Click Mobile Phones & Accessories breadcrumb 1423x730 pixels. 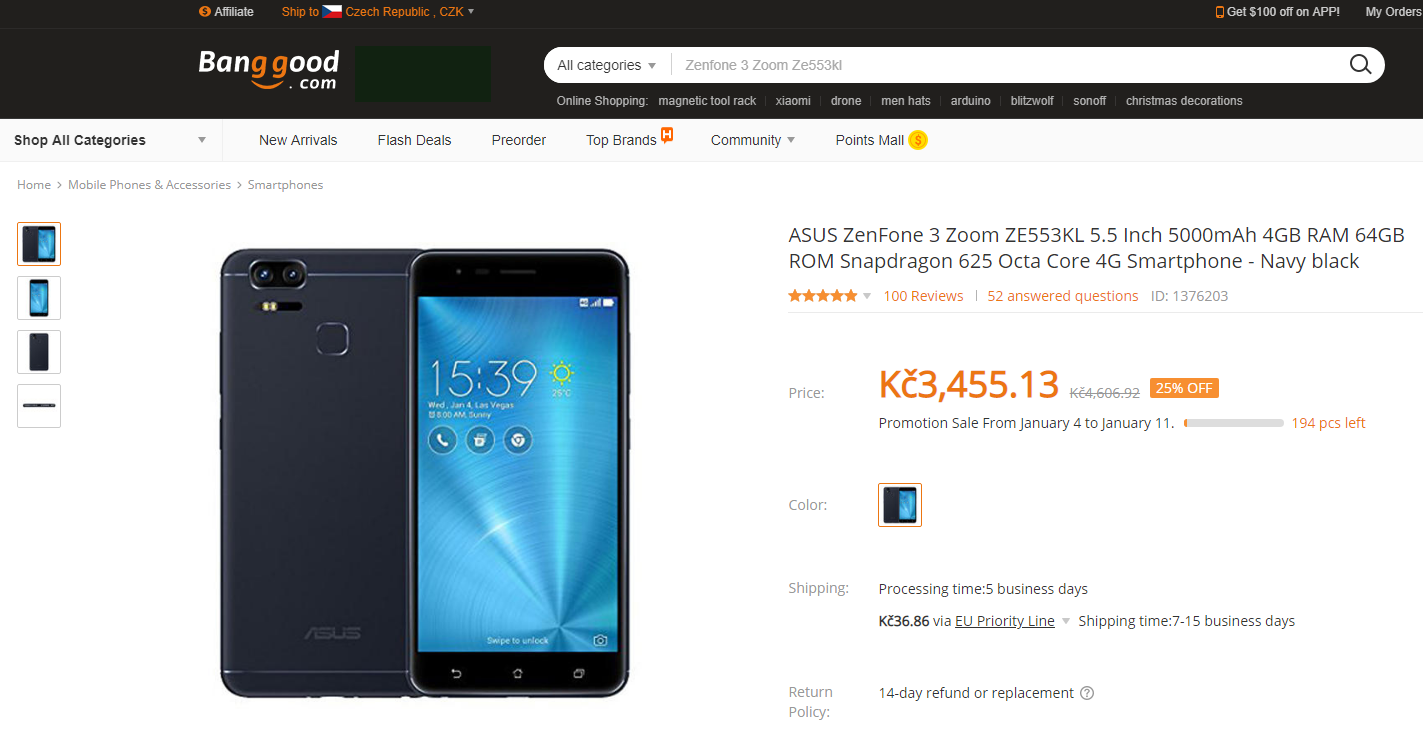point(149,185)
